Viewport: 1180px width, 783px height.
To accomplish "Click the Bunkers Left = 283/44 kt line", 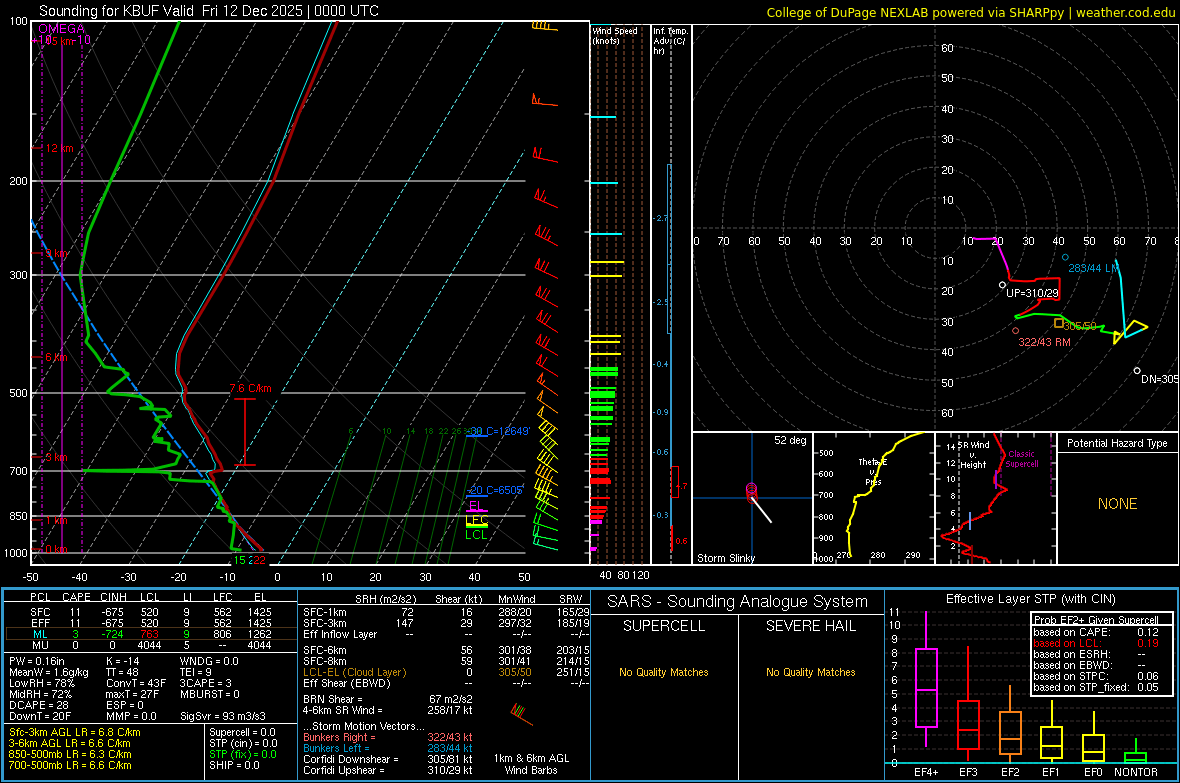I will pyautogui.click(x=388, y=748).
